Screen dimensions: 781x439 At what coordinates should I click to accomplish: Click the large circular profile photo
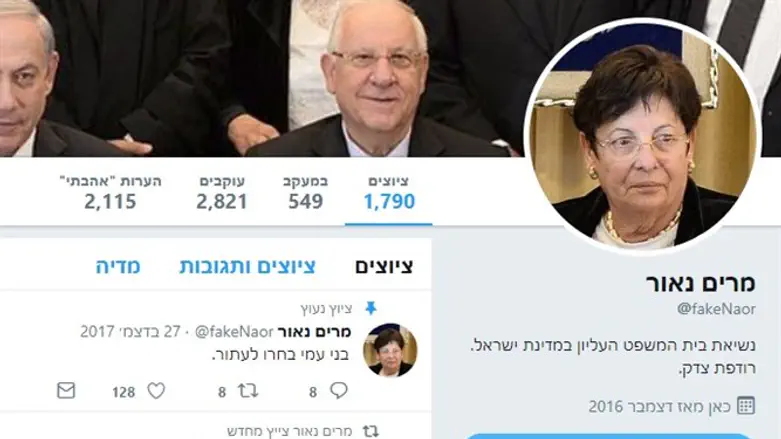click(x=643, y=136)
